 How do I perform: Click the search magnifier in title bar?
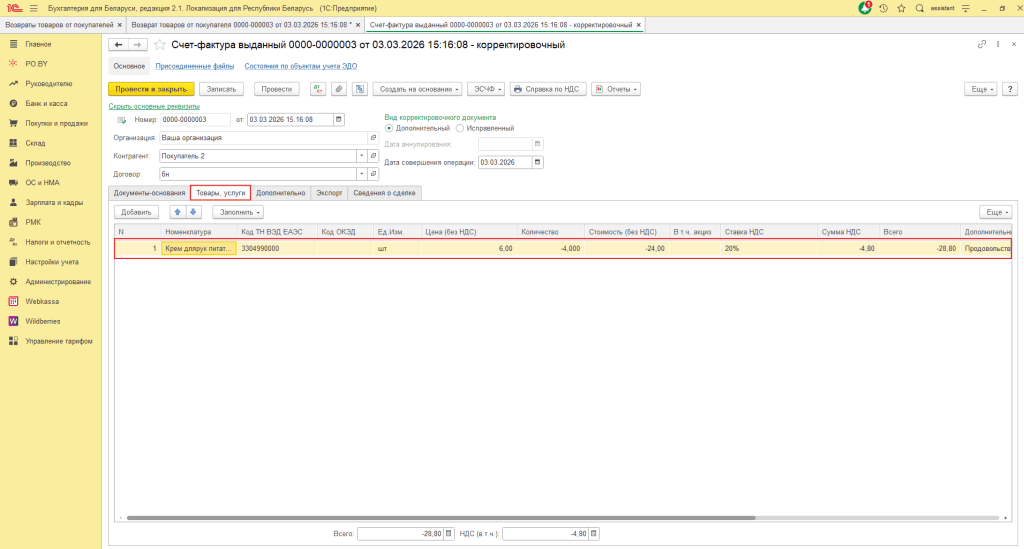tap(917, 8)
